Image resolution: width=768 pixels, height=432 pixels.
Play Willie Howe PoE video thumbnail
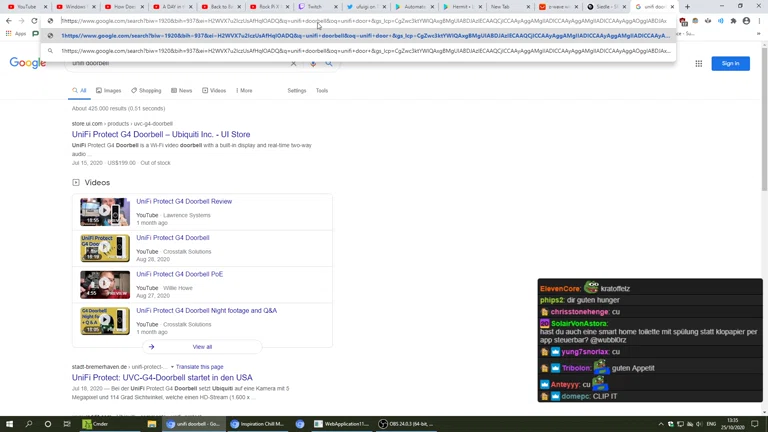coord(105,285)
